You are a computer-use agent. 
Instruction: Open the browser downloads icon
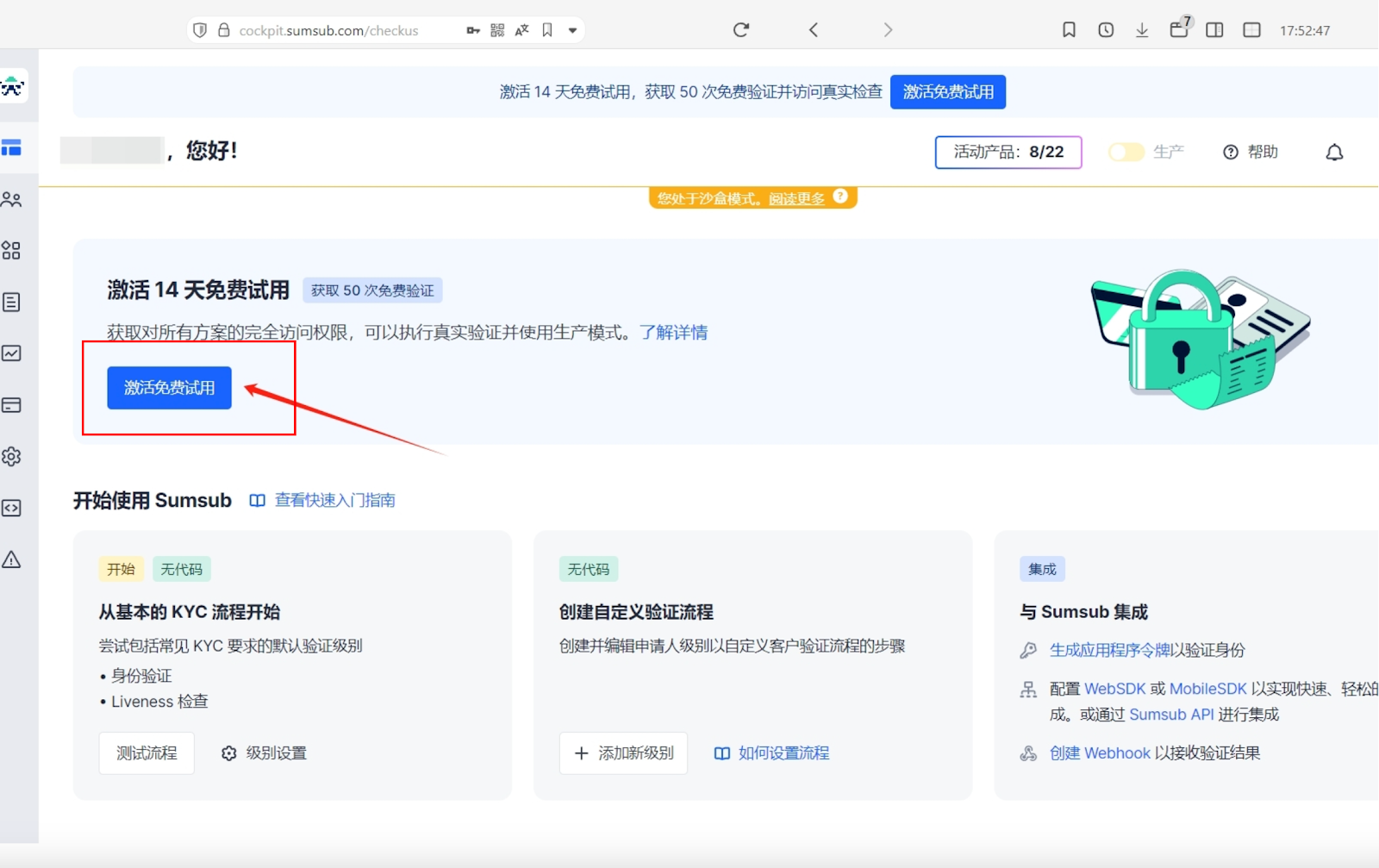(1142, 30)
